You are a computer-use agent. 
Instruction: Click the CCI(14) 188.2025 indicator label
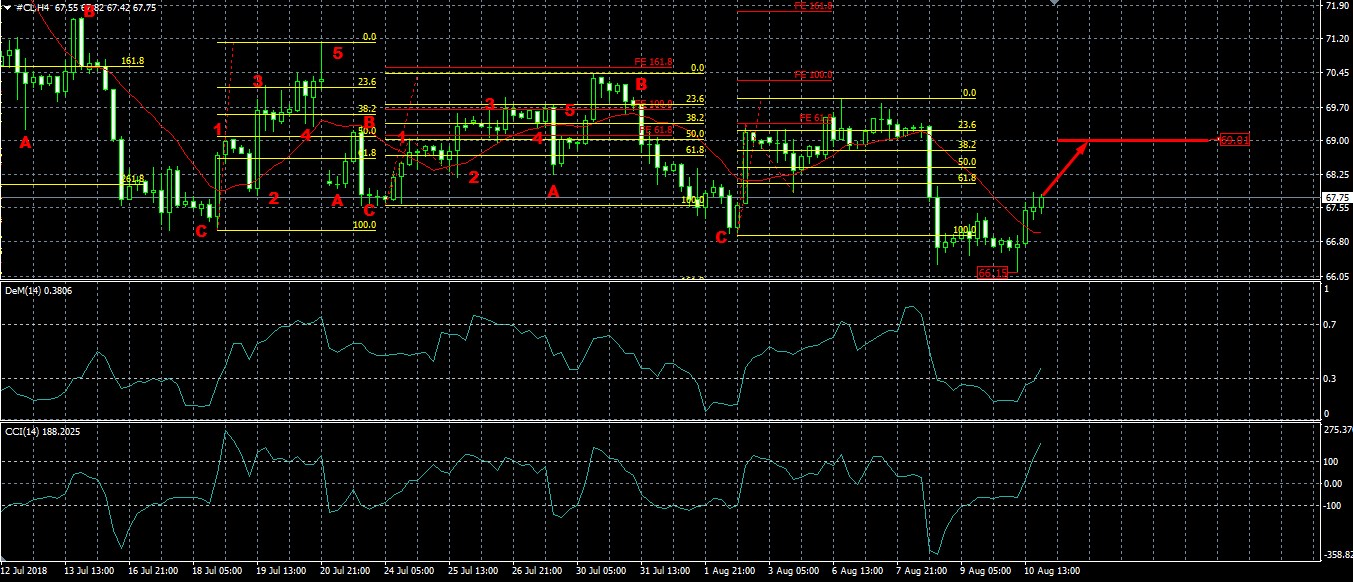click(41, 431)
